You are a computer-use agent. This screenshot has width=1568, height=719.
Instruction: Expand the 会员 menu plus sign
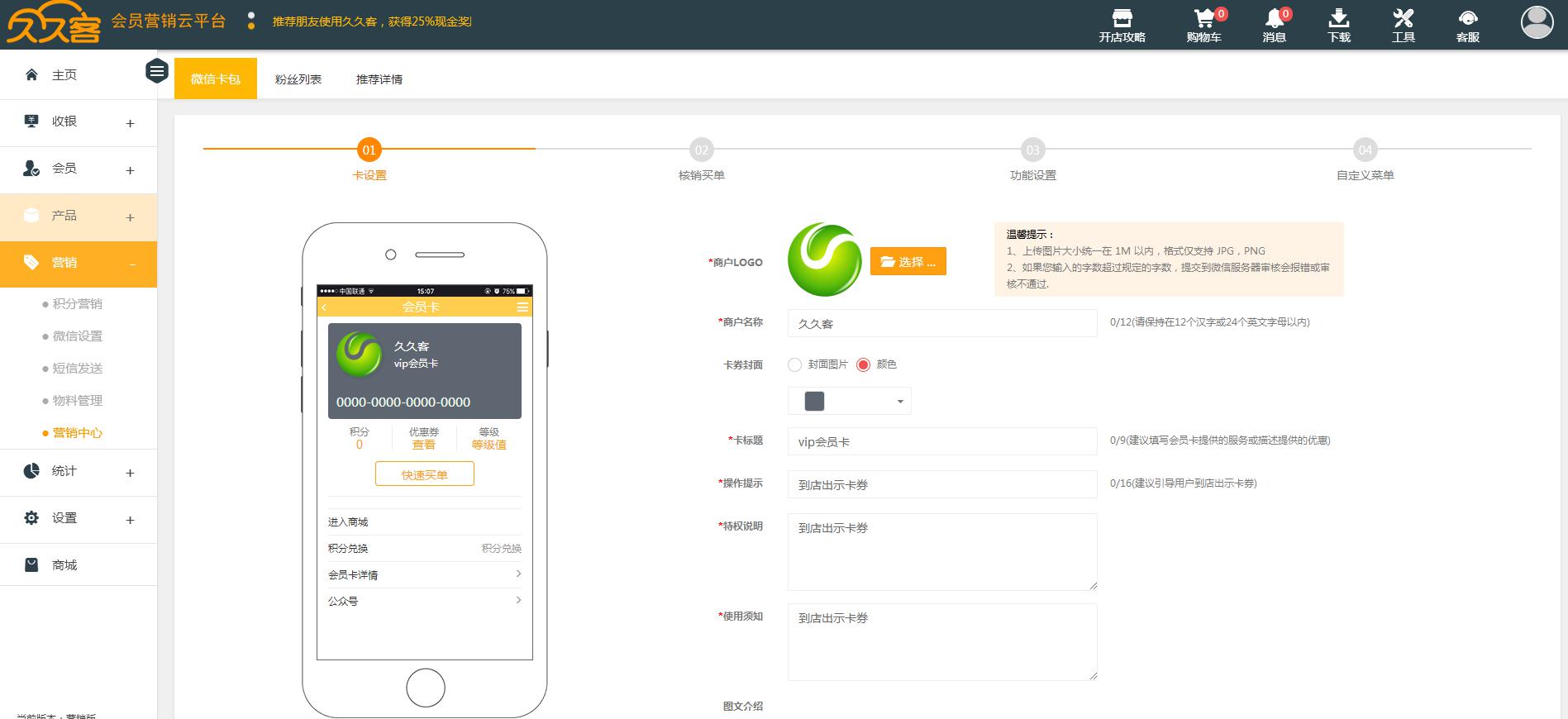[130, 170]
